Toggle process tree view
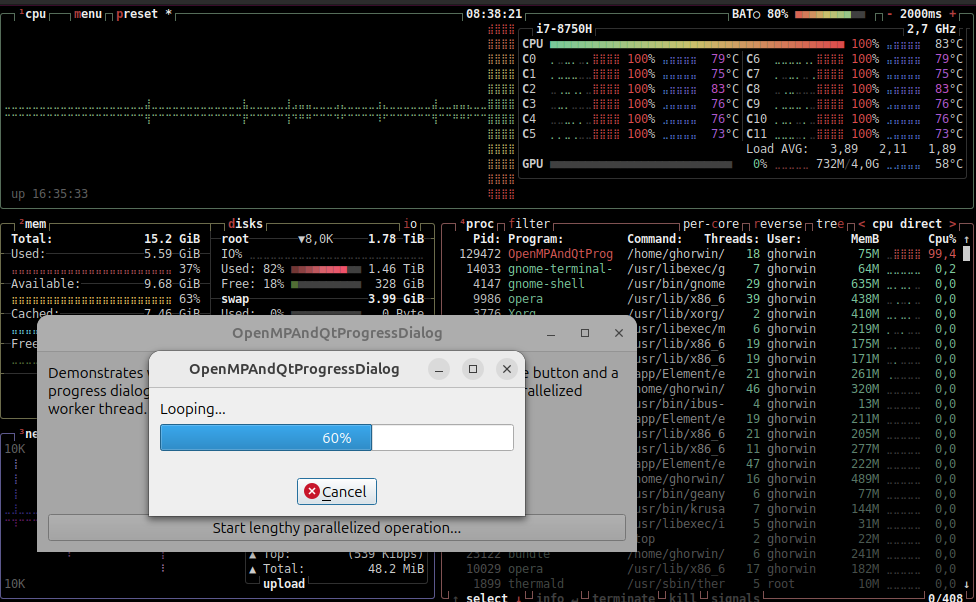 828,224
